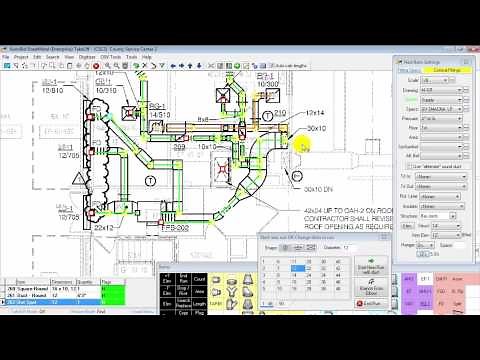This screenshot has height=360, width=480.
Task: Click the Length black tile
Action: (199, 303)
